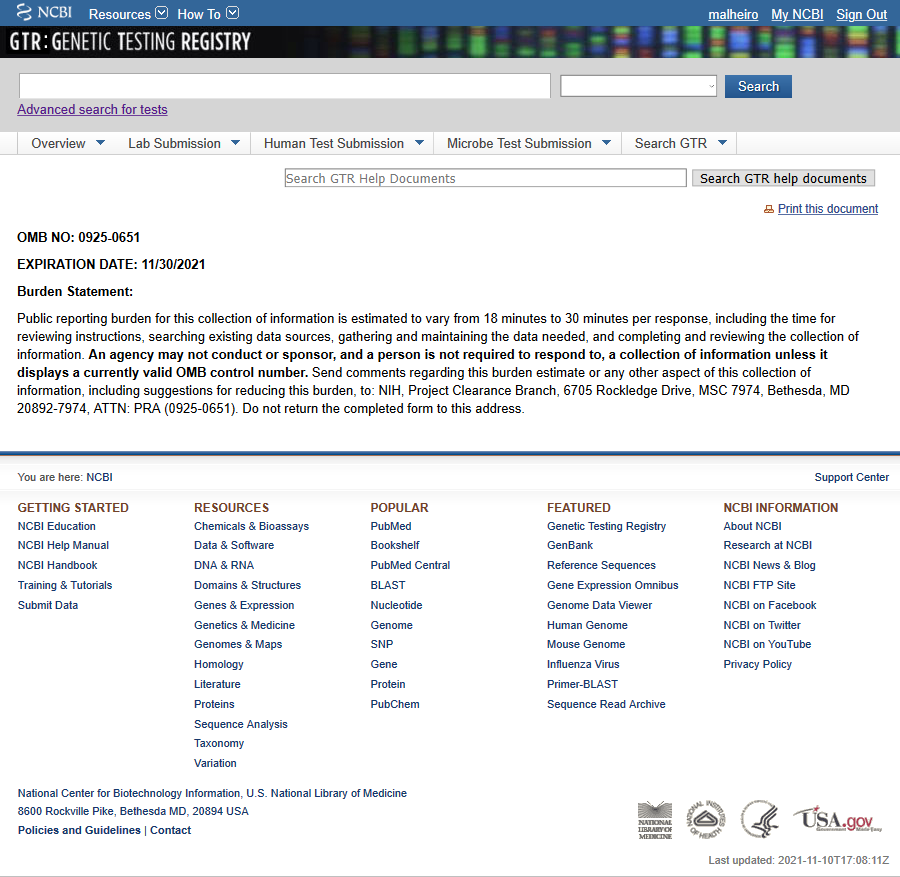This screenshot has height=877, width=900.
Task: Open the malheiro account link
Action: pos(733,14)
